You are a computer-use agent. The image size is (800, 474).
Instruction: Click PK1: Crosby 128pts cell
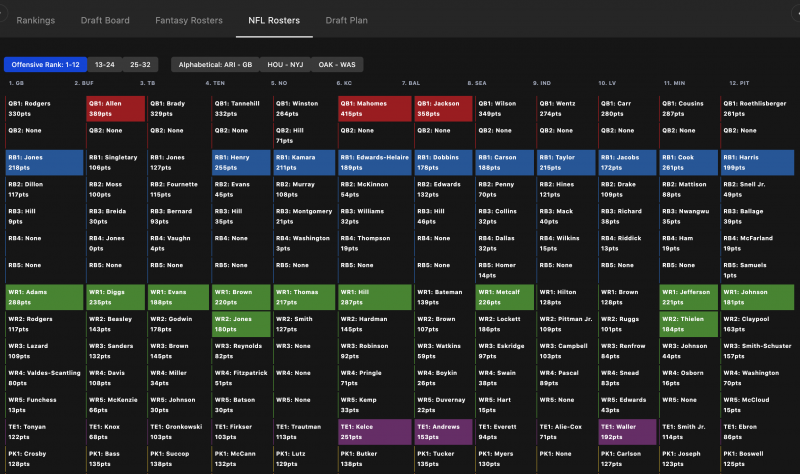pyautogui.click(x=44, y=459)
